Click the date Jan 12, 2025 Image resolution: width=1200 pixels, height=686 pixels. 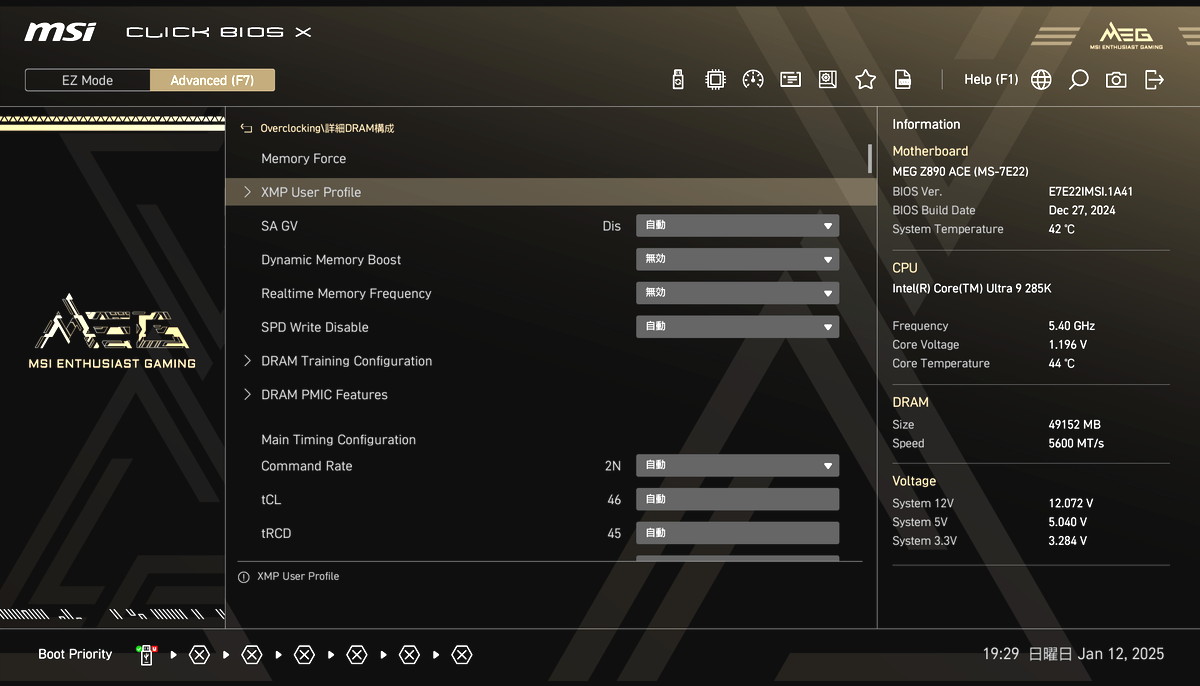1121,654
